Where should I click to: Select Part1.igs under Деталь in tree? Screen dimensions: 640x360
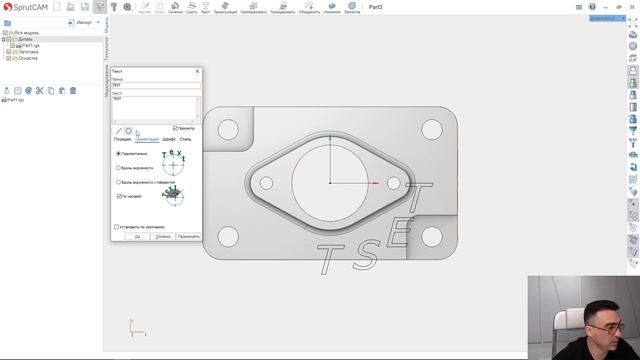31,45
